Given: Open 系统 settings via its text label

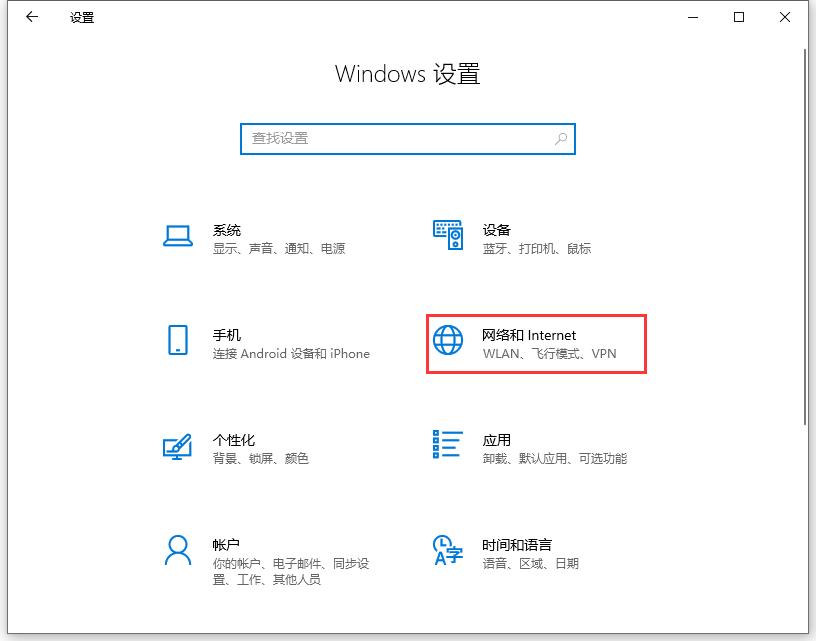Looking at the screenshot, I should [x=227, y=229].
